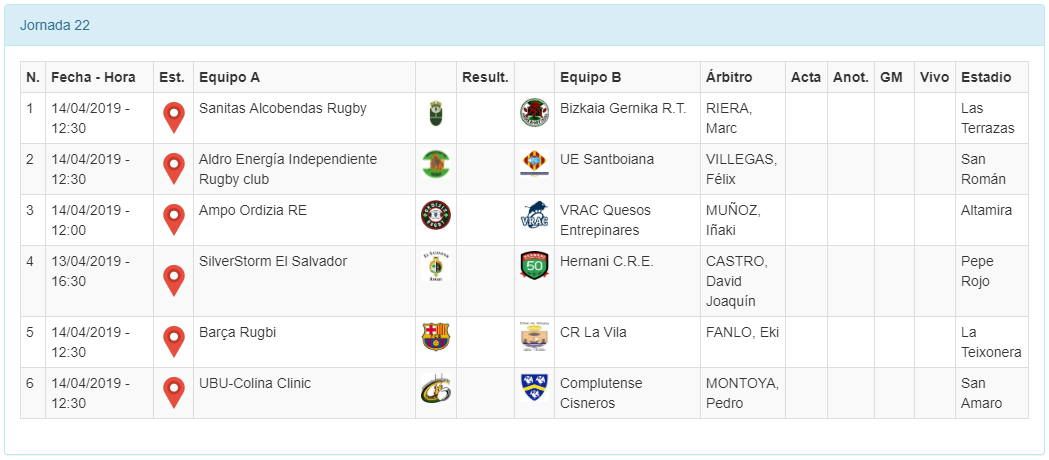The height and width of the screenshot is (460, 1049).
Task: Click the La Teixonera stadium cell
Action: [990, 342]
